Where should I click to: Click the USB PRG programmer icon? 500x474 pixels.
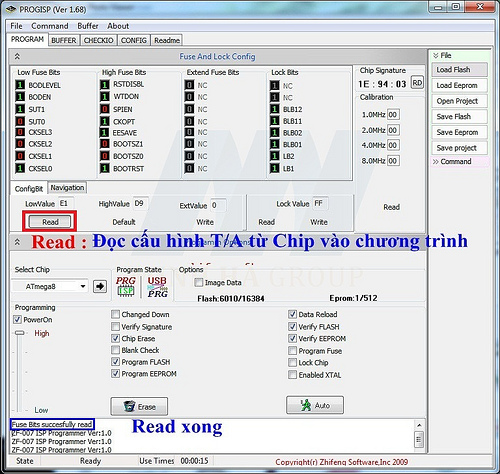pyautogui.click(x=157, y=287)
